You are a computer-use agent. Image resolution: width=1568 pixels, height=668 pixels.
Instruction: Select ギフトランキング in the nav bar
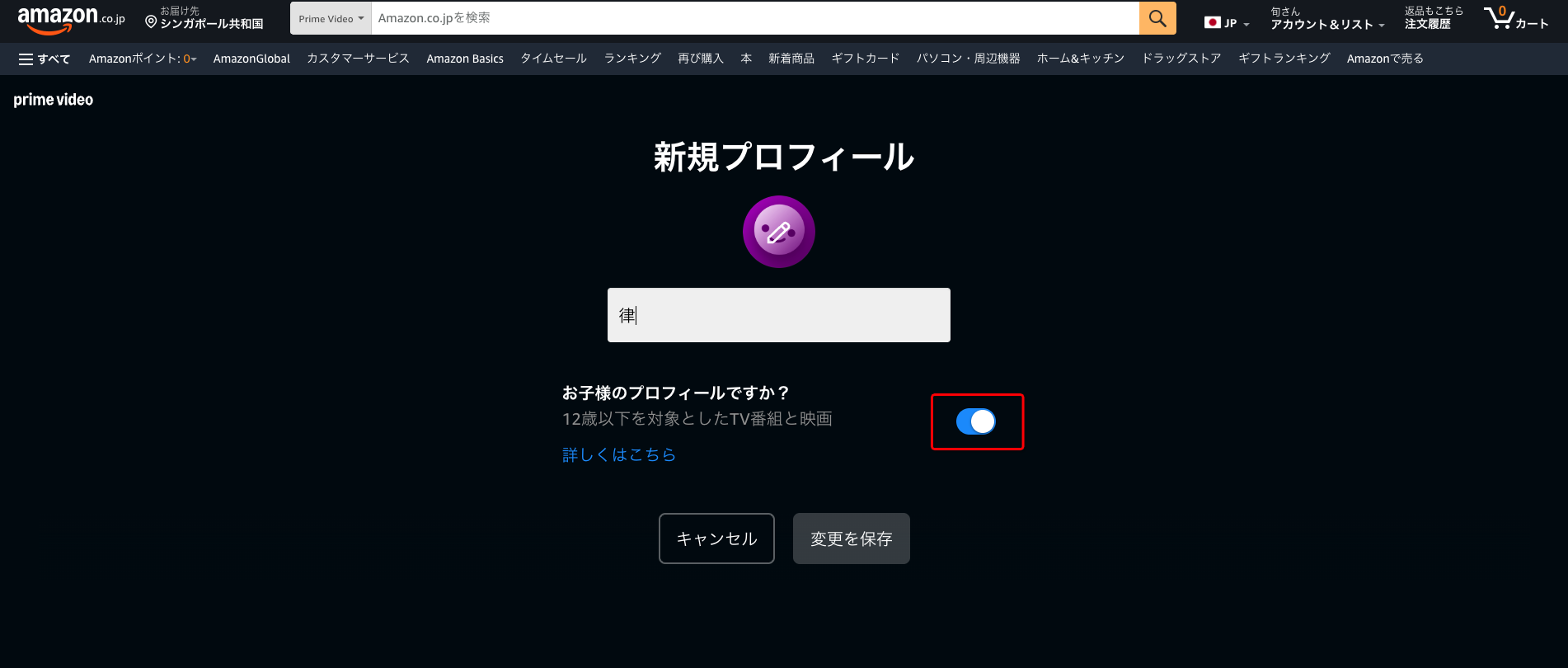[1284, 59]
